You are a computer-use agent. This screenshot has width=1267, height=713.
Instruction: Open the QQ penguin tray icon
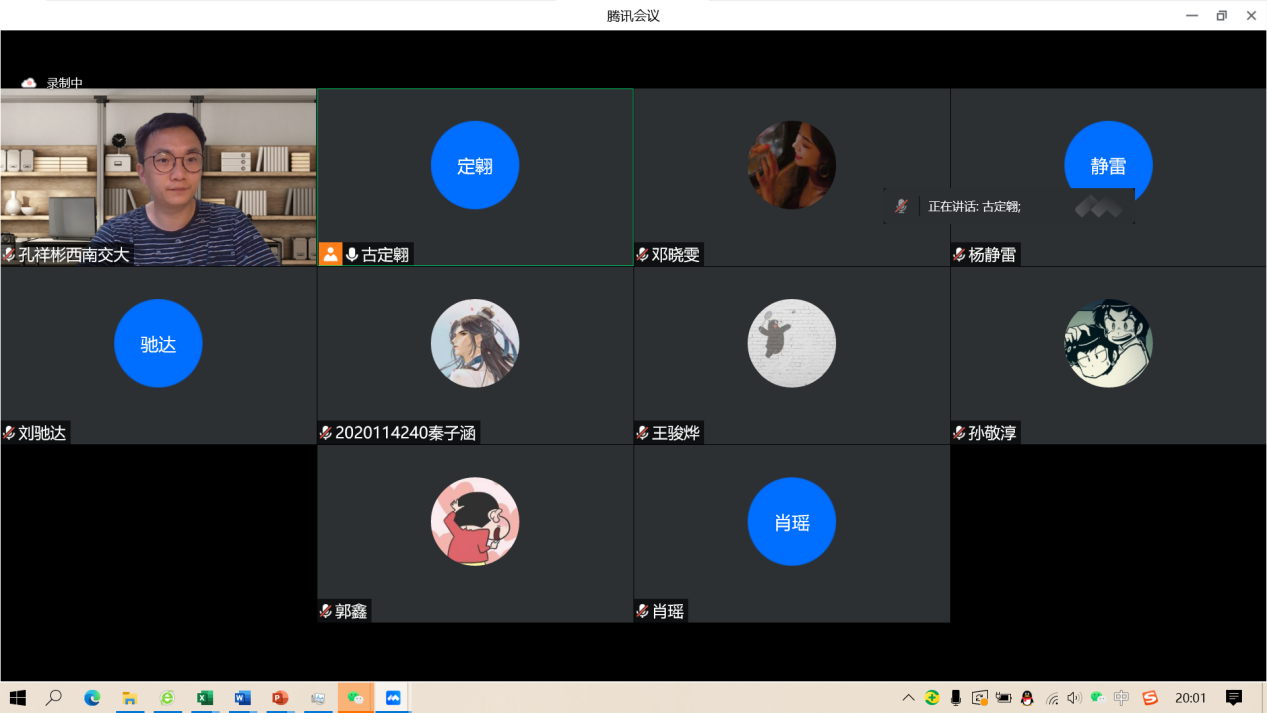click(1027, 698)
